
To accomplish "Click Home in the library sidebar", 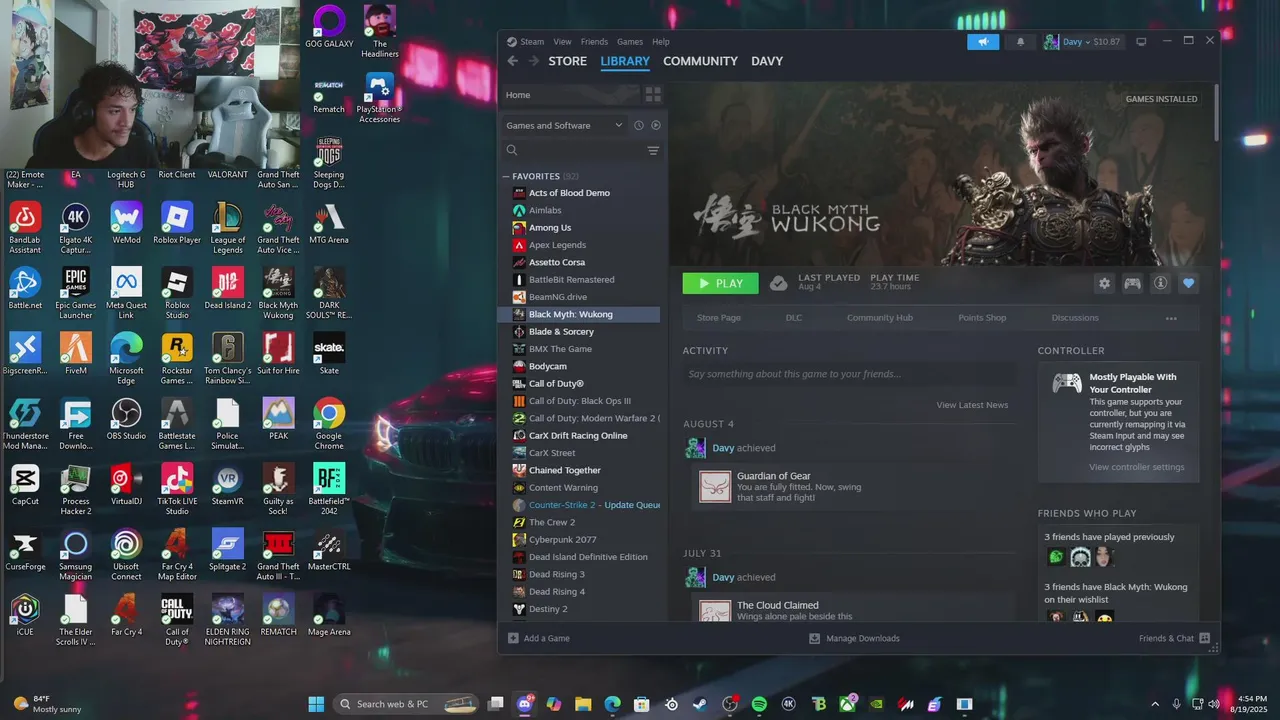I will click(x=568, y=95).
